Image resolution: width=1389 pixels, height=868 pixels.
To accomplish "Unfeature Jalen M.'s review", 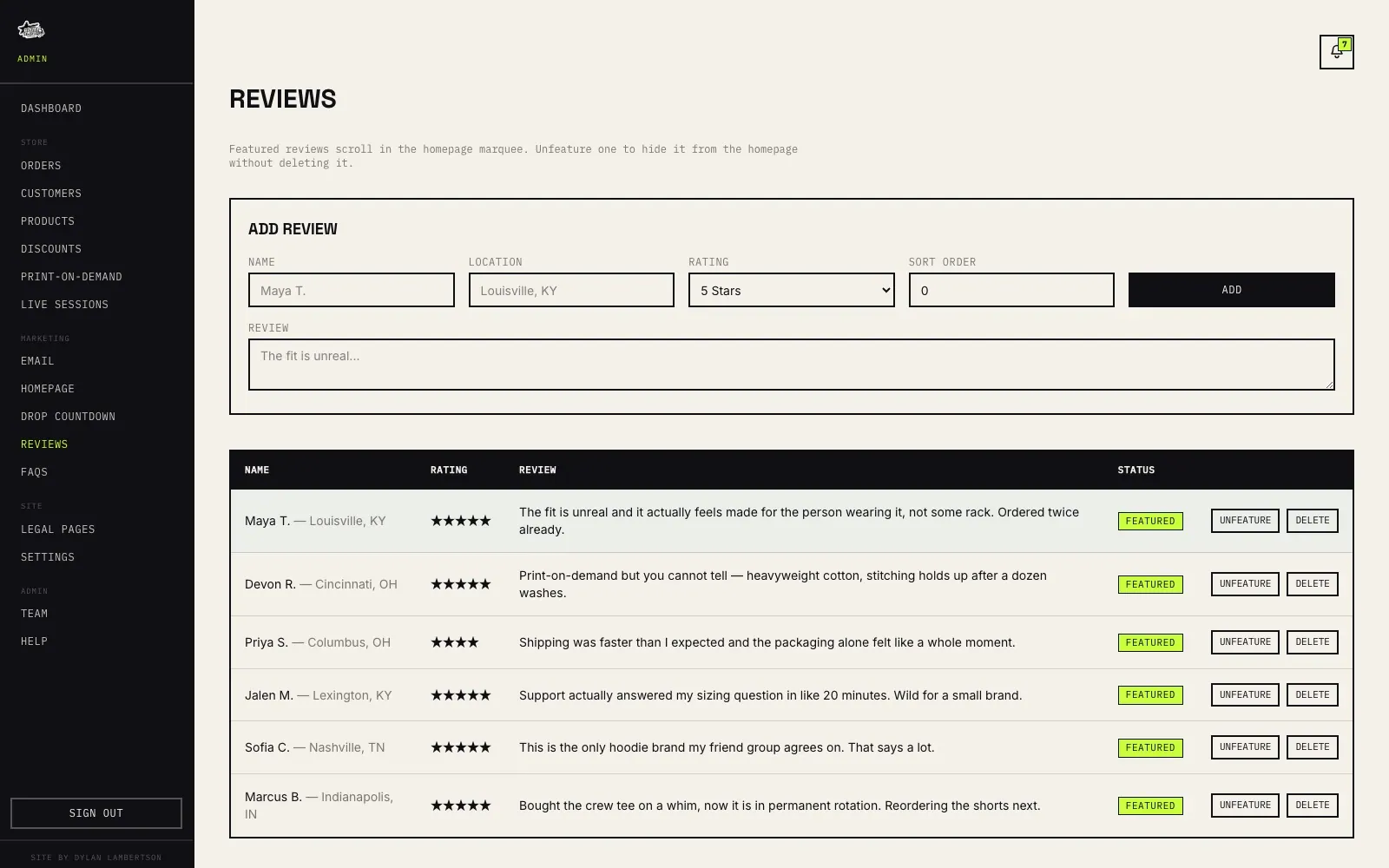I will click(1245, 695).
